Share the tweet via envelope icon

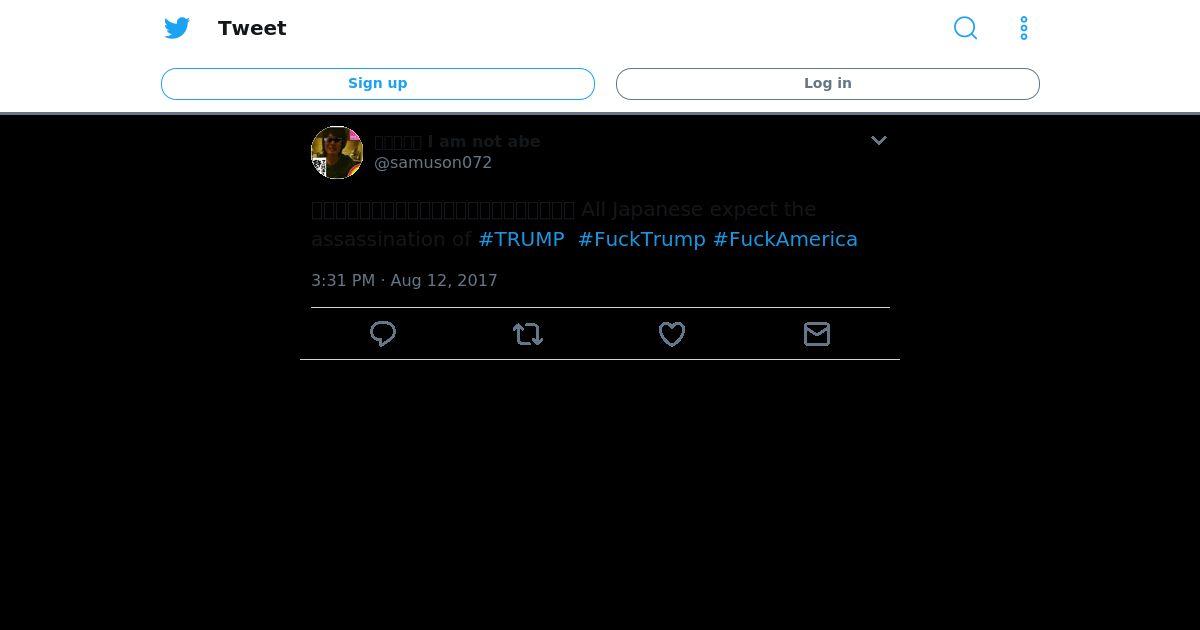point(817,334)
